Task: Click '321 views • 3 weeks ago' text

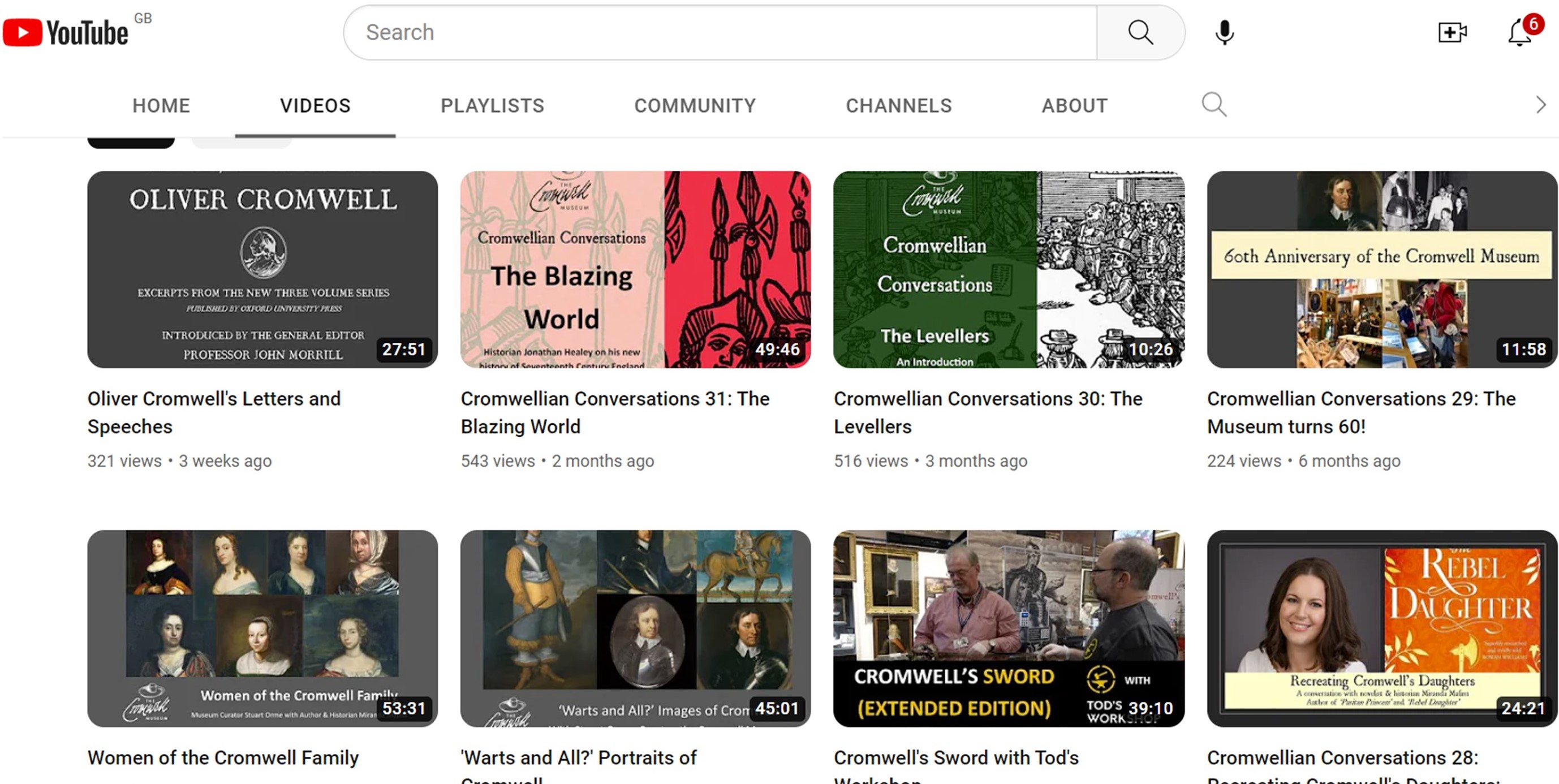Action: [180, 462]
